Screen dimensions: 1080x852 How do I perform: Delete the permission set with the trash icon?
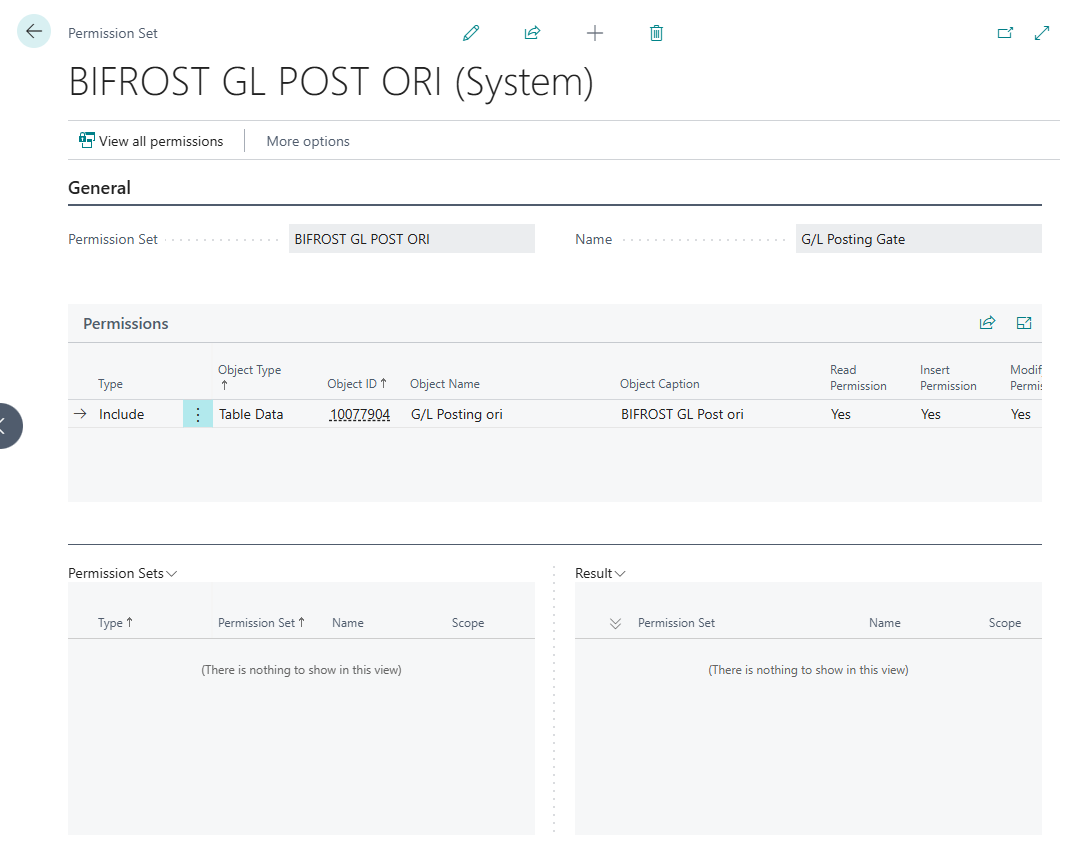(656, 33)
